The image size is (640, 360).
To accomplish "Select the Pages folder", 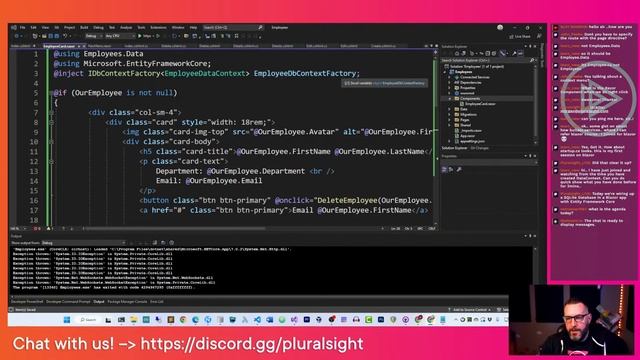I will pyautogui.click(x=464, y=120).
